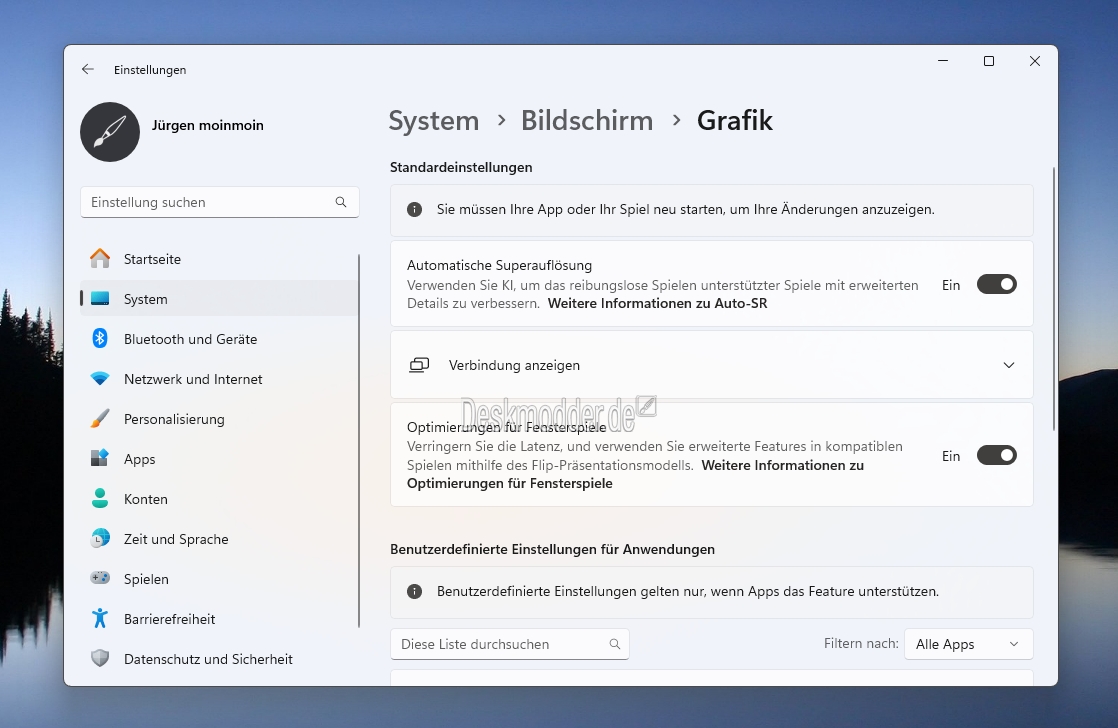Select the Netzwerk und Internet wifi icon
Image resolution: width=1118 pixels, height=728 pixels.
pos(100,379)
